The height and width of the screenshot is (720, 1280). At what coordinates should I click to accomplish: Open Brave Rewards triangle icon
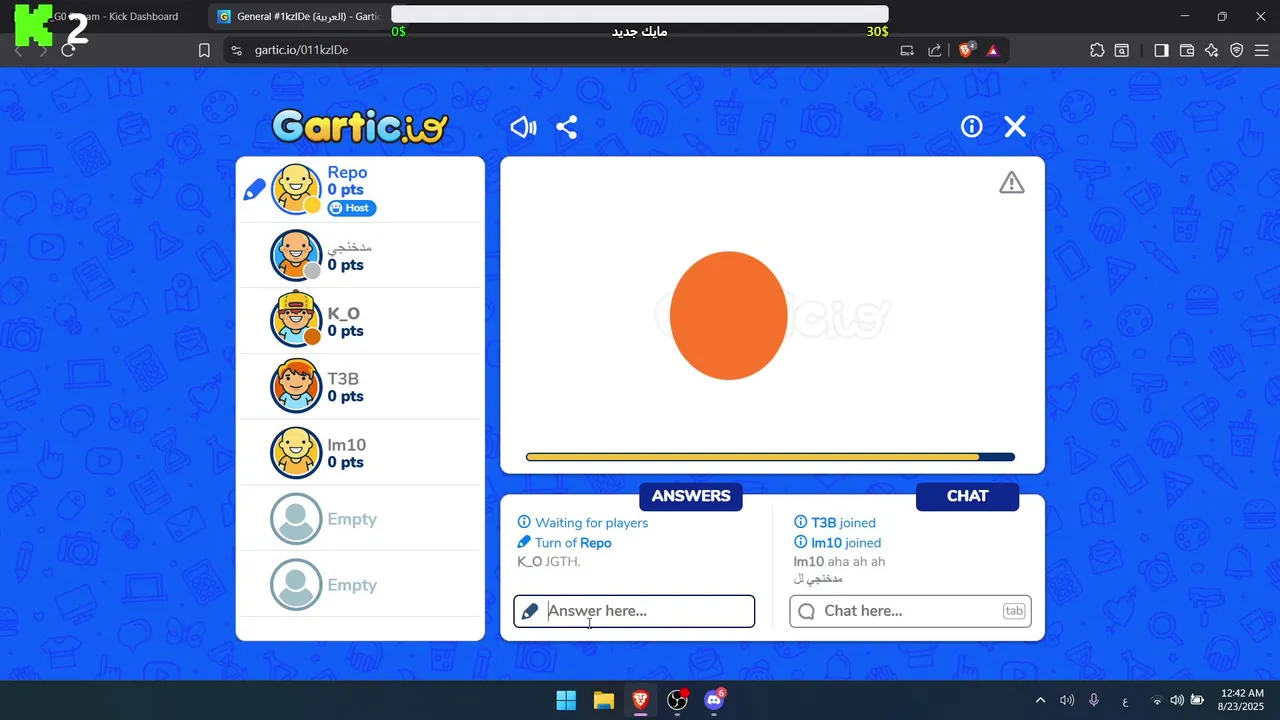pos(993,50)
